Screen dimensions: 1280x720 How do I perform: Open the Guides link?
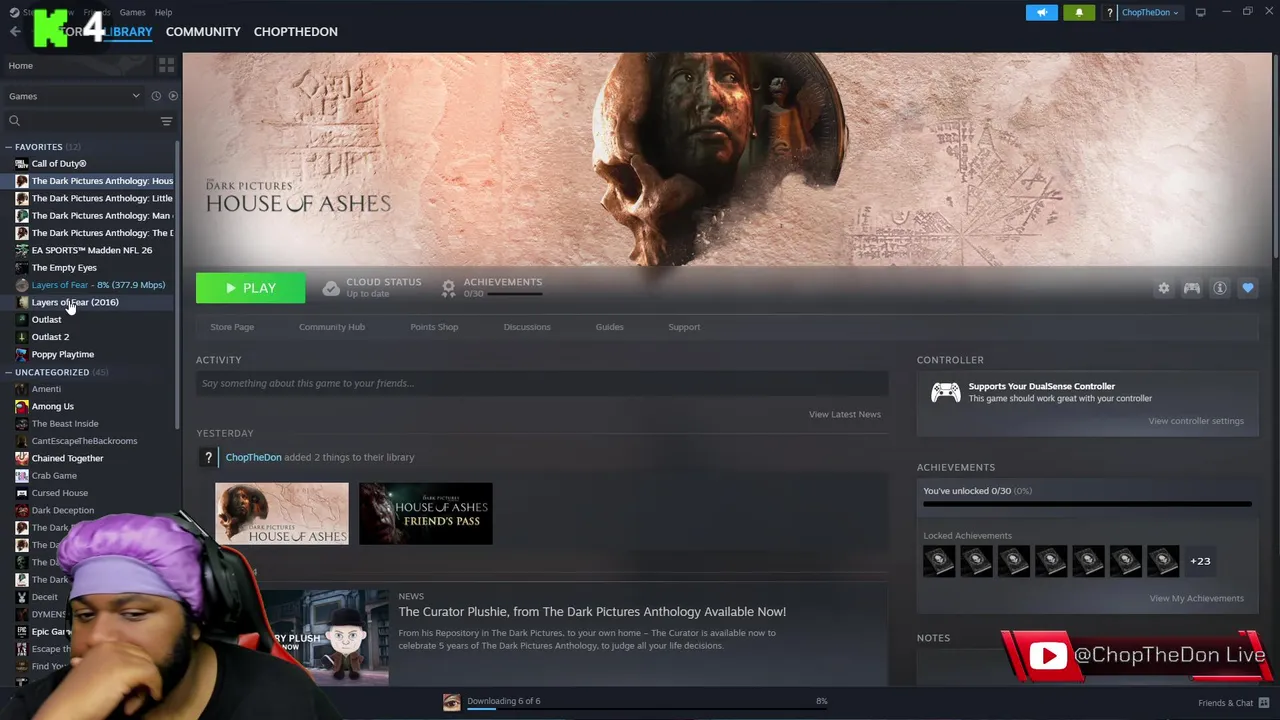click(609, 327)
